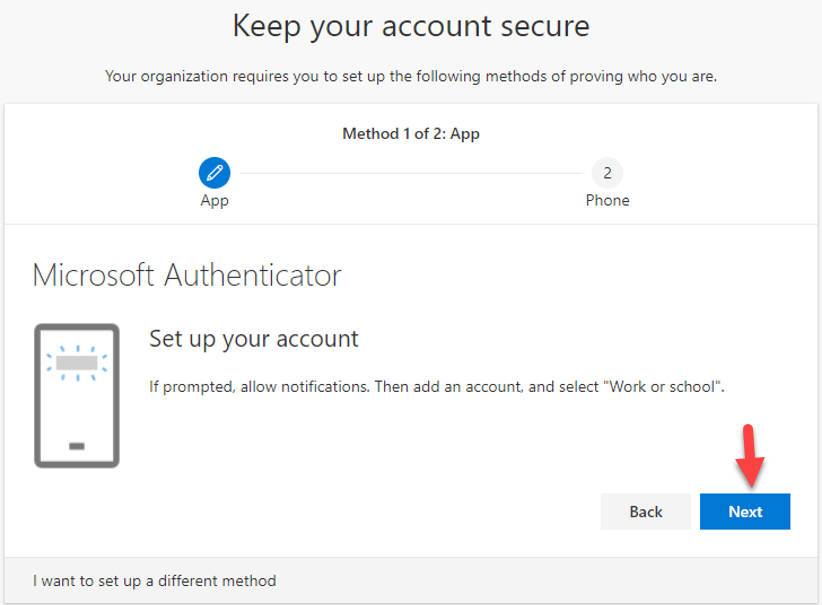Select the "App" step label
Screen dimensions: 822x605
214,200
